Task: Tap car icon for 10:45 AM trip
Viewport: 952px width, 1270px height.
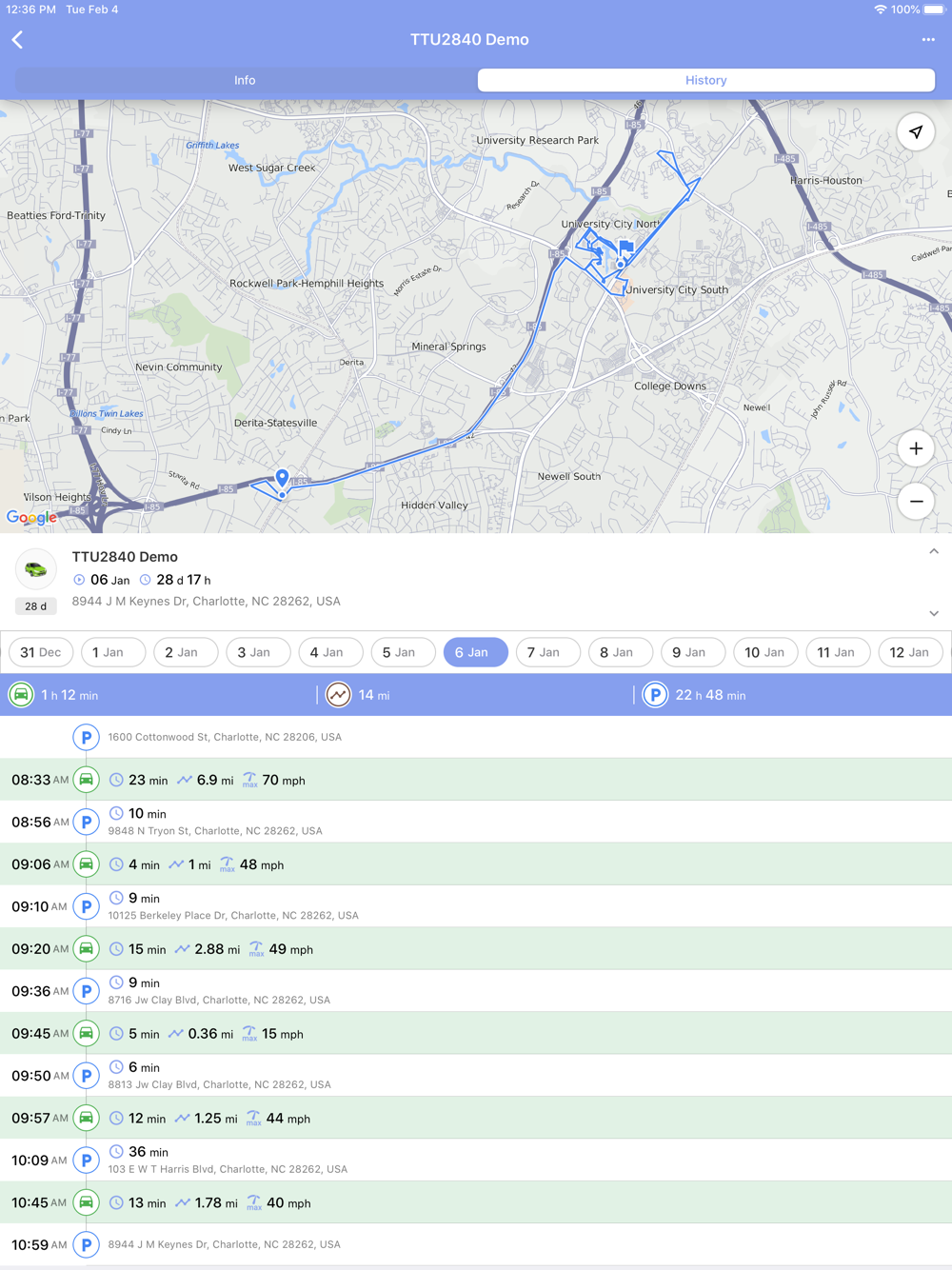Action: coord(86,1202)
